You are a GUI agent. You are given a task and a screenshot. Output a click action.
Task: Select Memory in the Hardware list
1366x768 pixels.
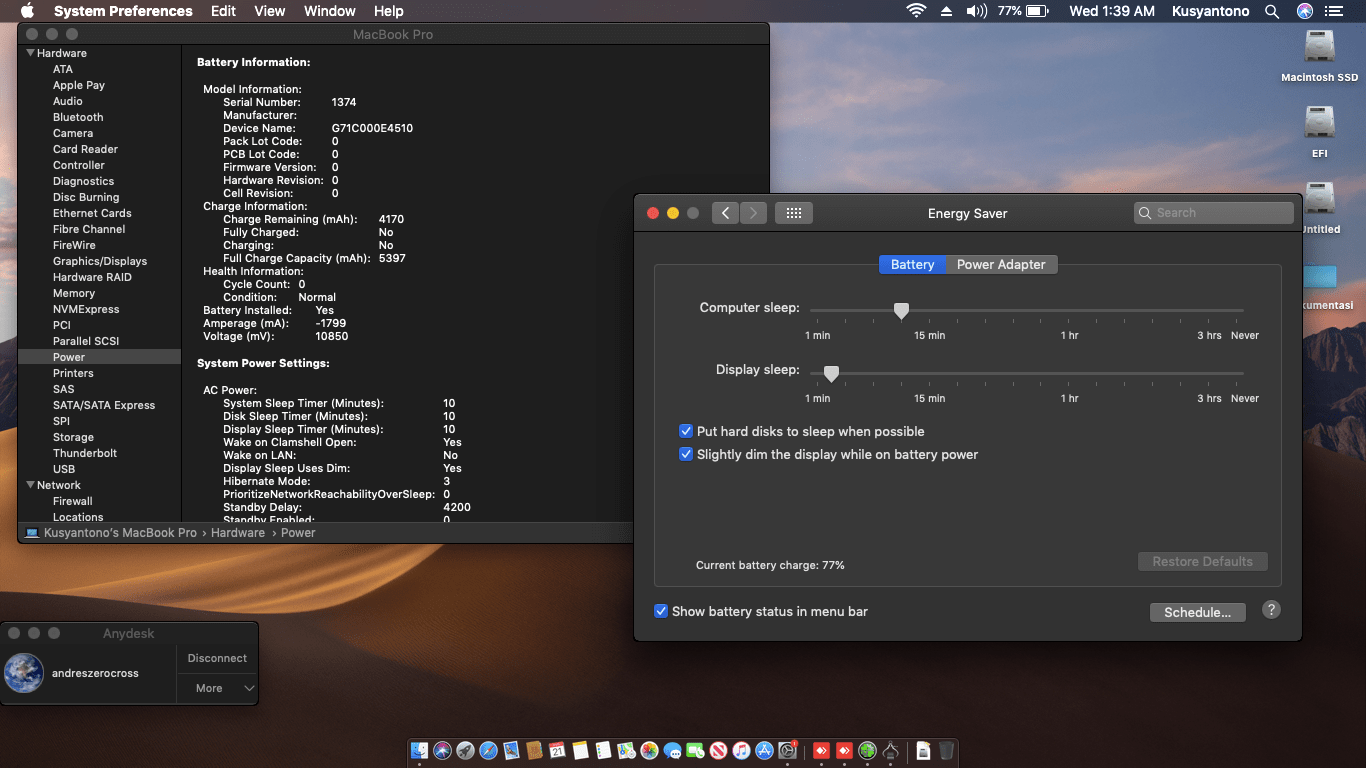[x=74, y=293]
